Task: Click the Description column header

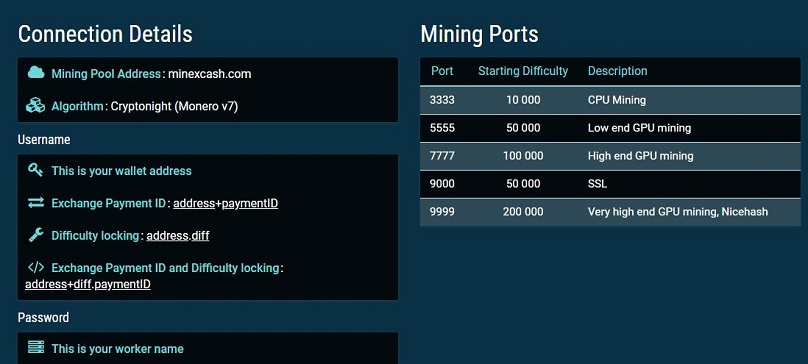Action: (x=617, y=71)
